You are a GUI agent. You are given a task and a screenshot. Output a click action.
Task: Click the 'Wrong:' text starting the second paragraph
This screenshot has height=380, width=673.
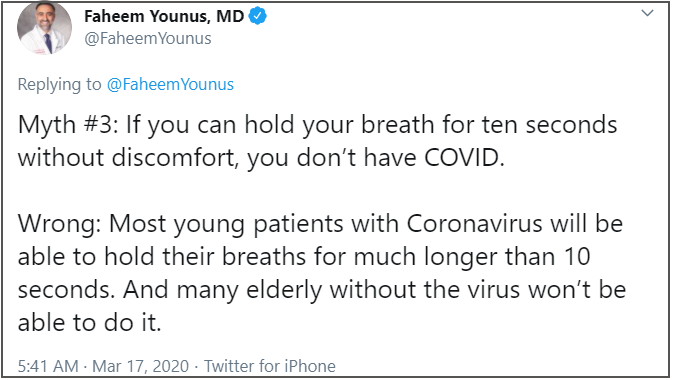click(59, 225)
